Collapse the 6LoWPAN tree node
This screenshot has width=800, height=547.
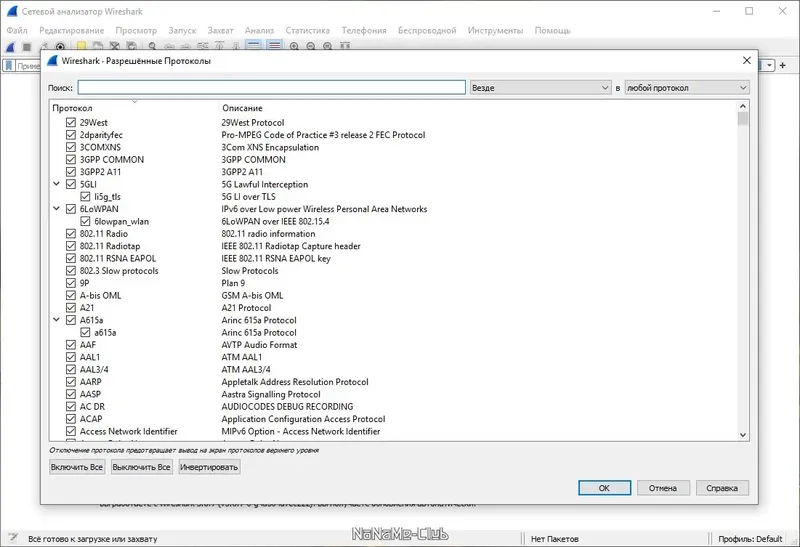pos(57,209)
